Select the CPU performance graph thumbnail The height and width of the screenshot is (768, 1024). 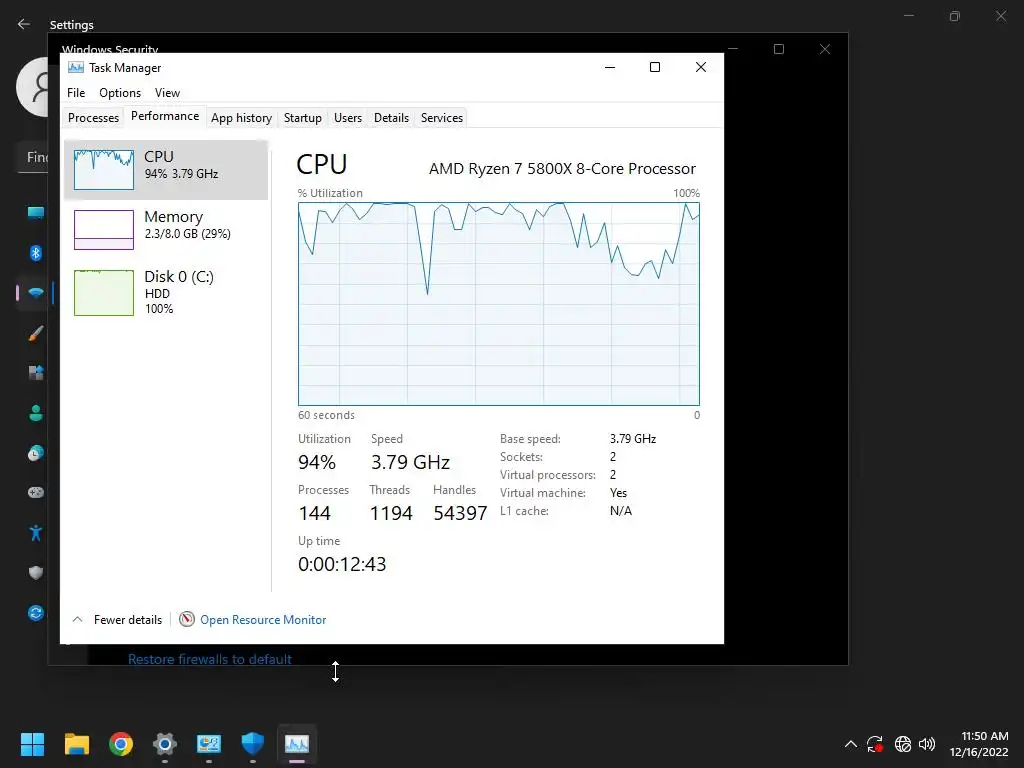click(104, 169)
